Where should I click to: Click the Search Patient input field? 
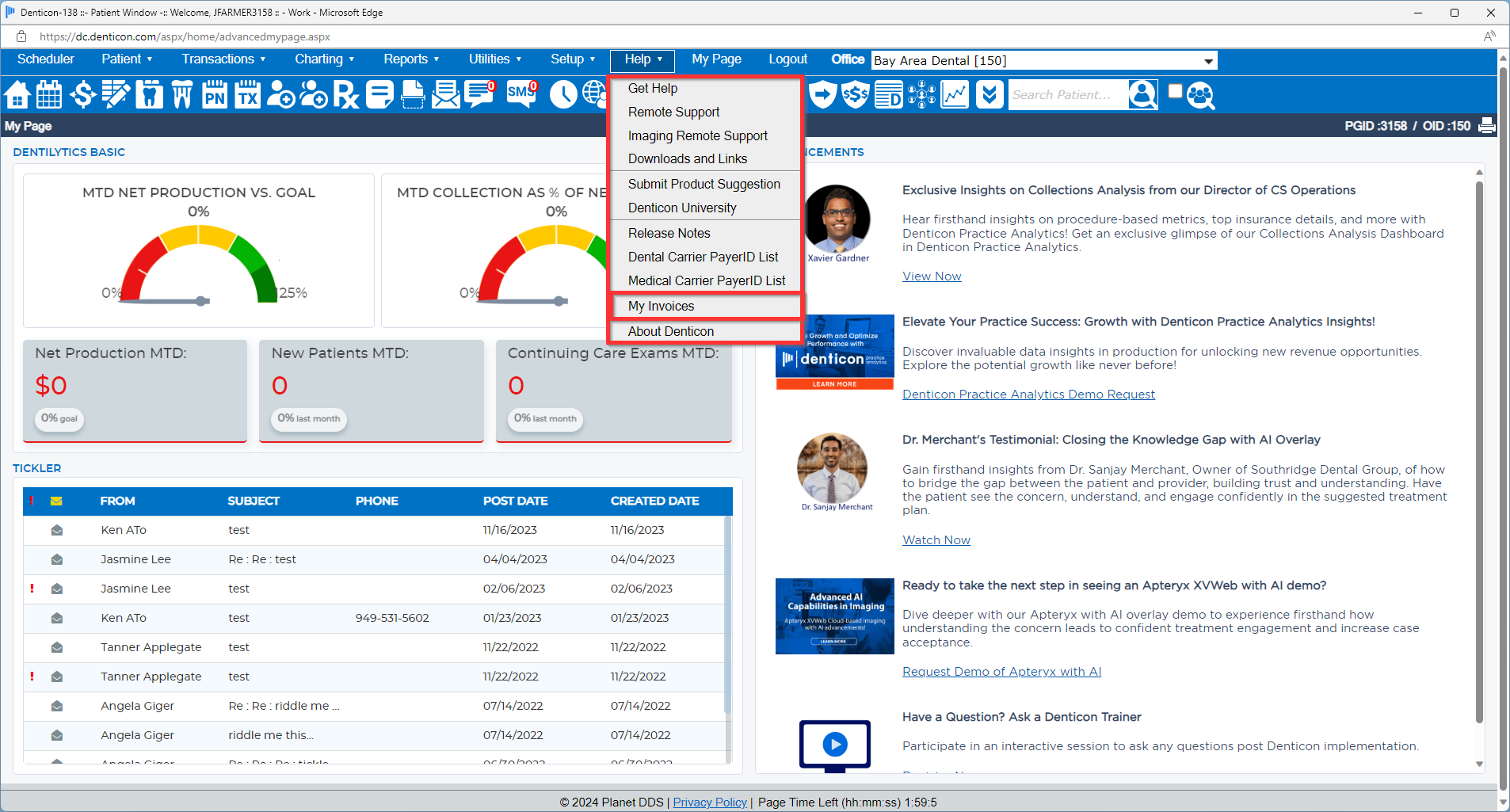point(1067,95)
